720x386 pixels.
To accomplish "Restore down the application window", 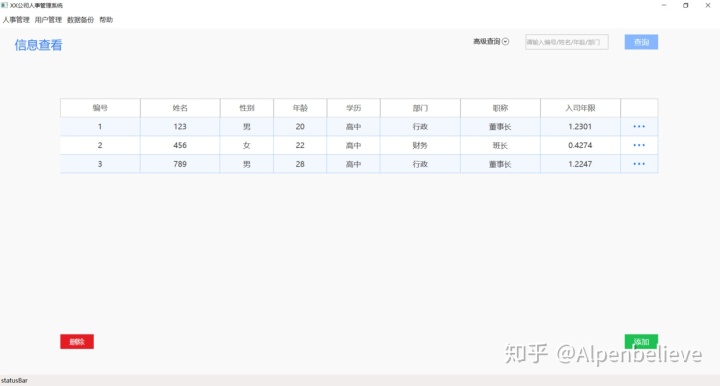I will pos(686,5).
